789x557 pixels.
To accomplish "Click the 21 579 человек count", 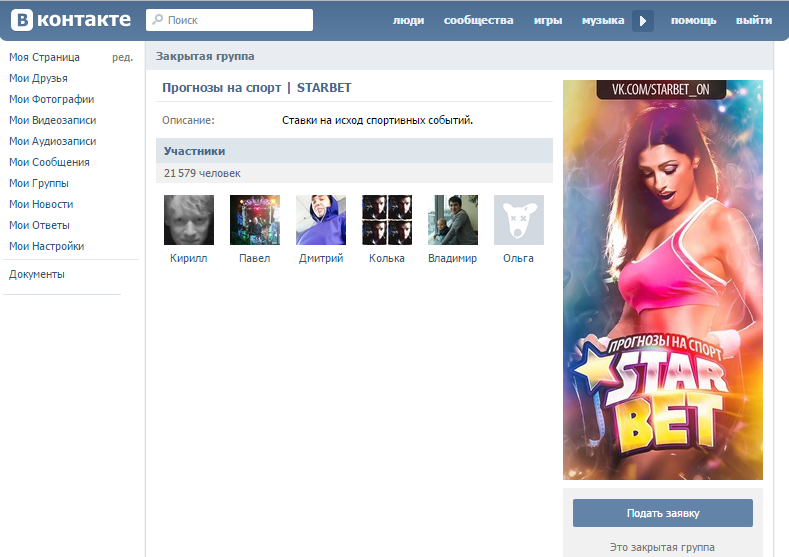I will [202, 174].
